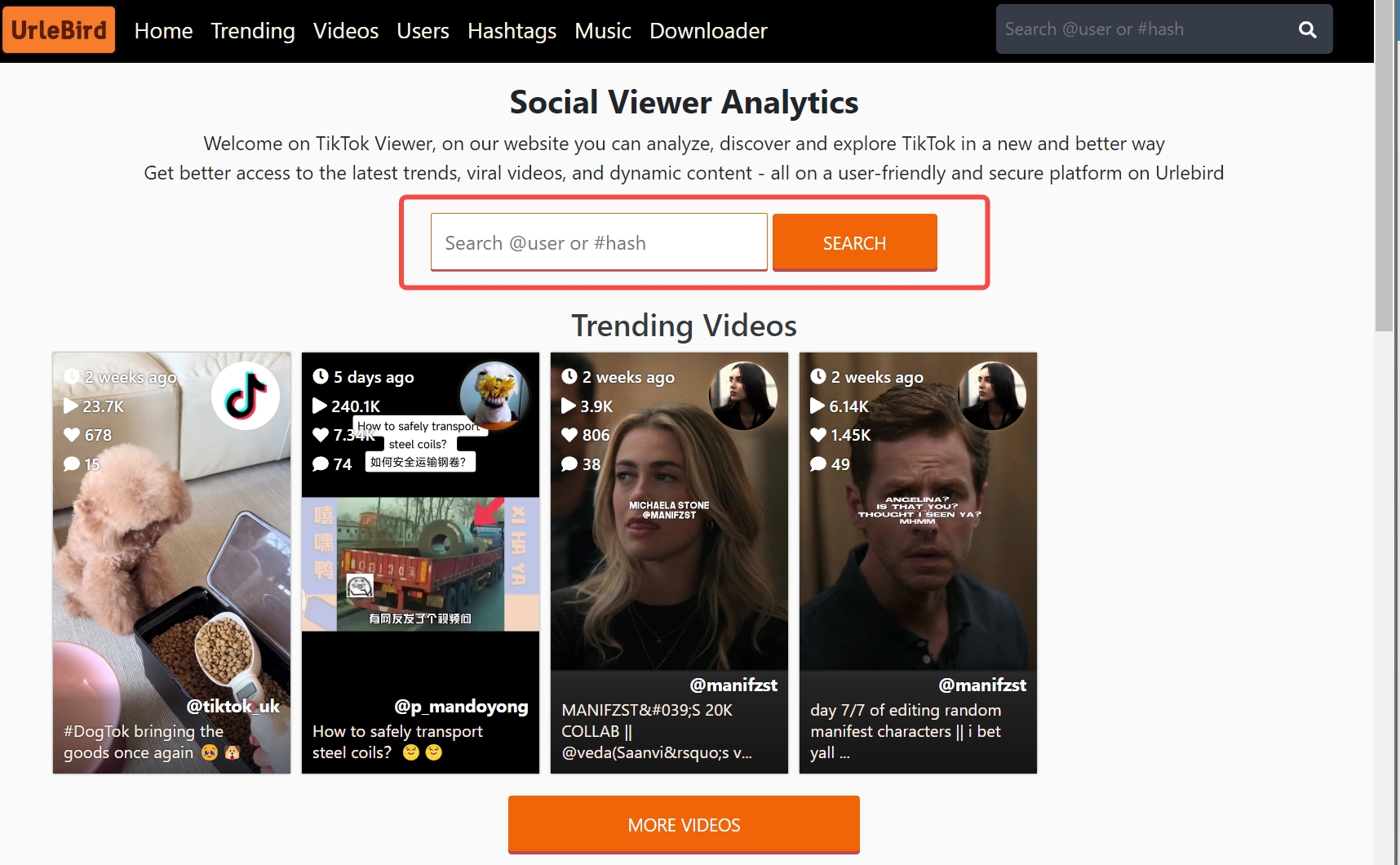Screen dimensions: 1400x865
Task: Click the heart icon beside 7.34K
Action: (x=321, y=435)
